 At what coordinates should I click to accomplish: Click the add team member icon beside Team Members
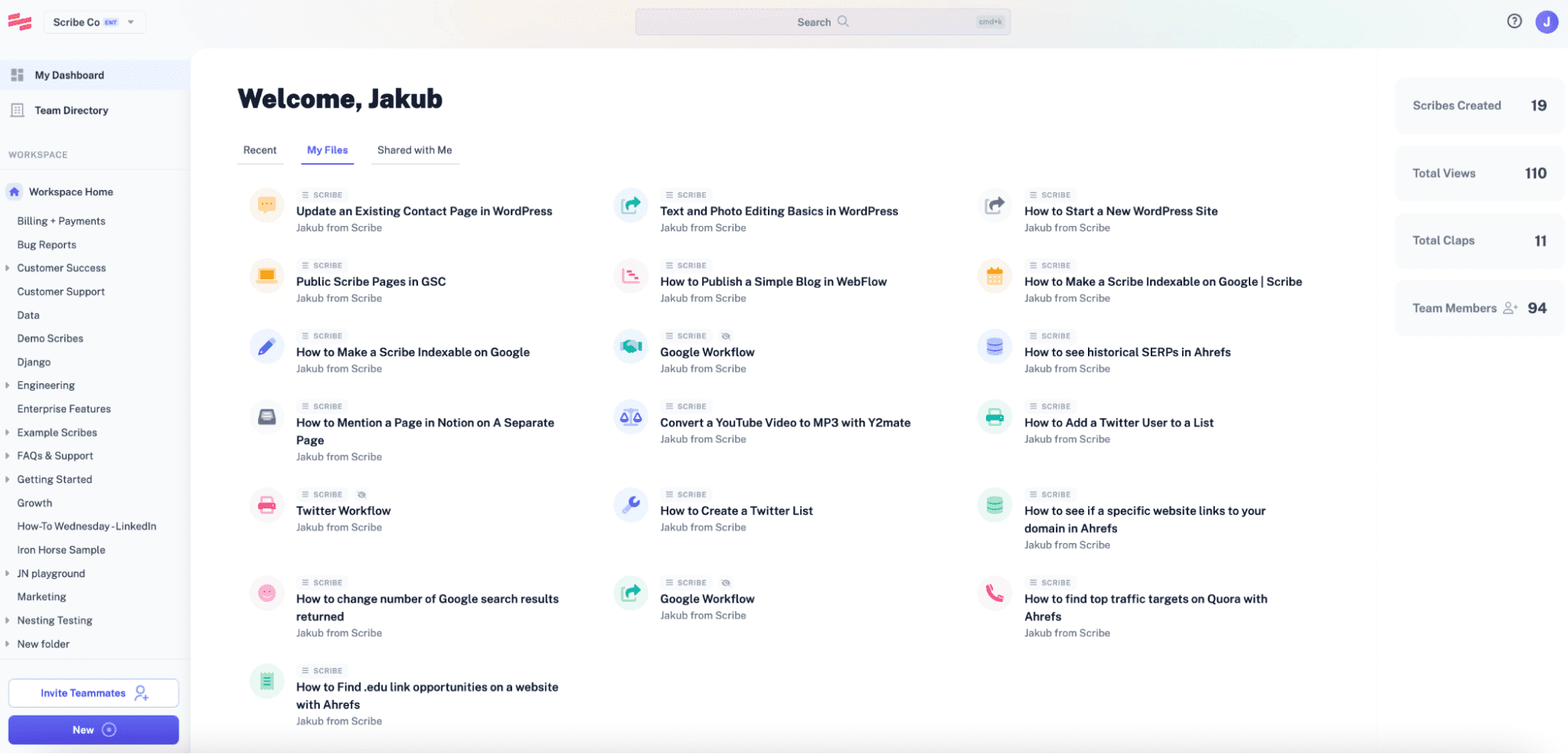1510,308
